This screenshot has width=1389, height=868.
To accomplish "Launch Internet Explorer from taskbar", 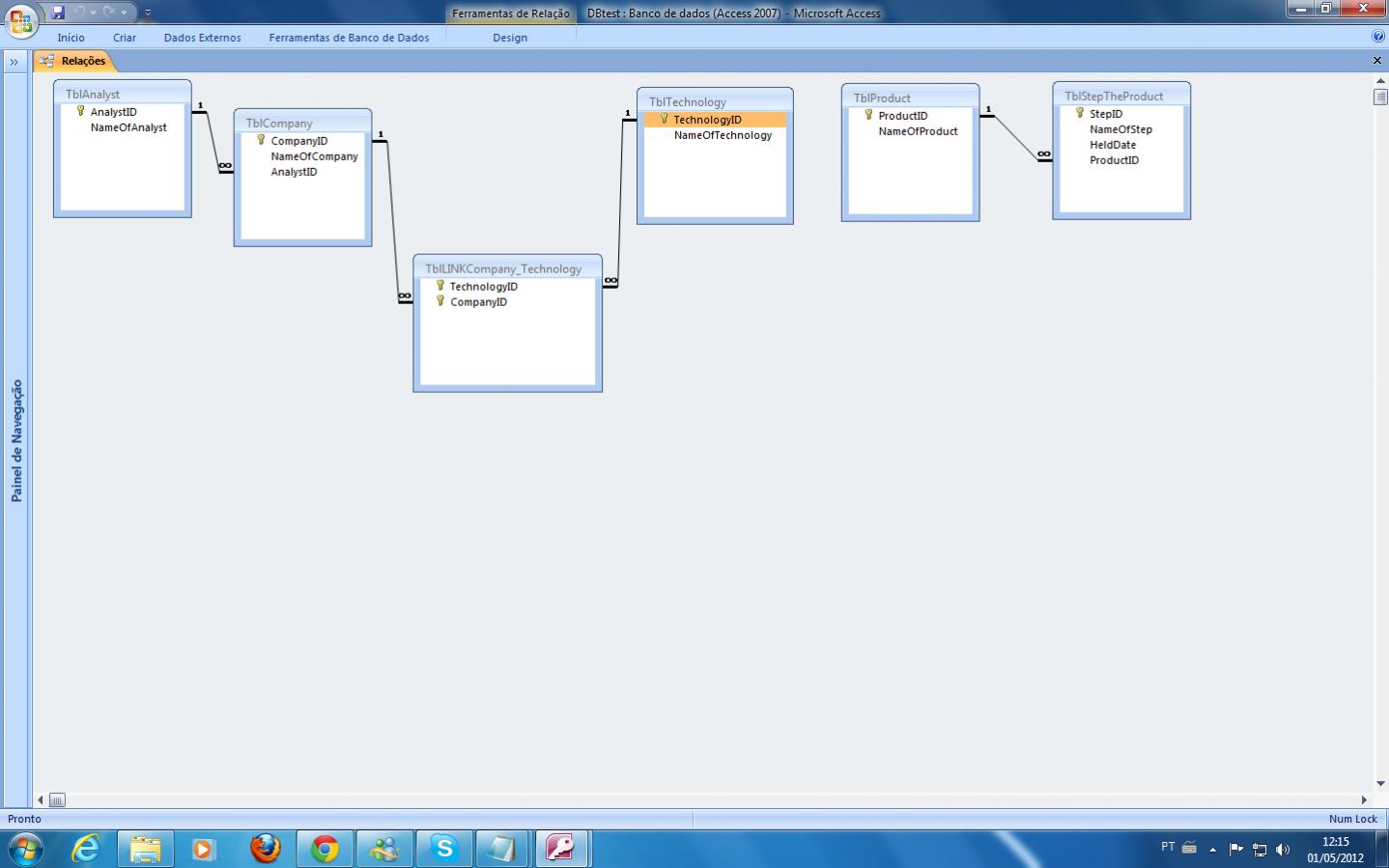I will coord(87,849).
